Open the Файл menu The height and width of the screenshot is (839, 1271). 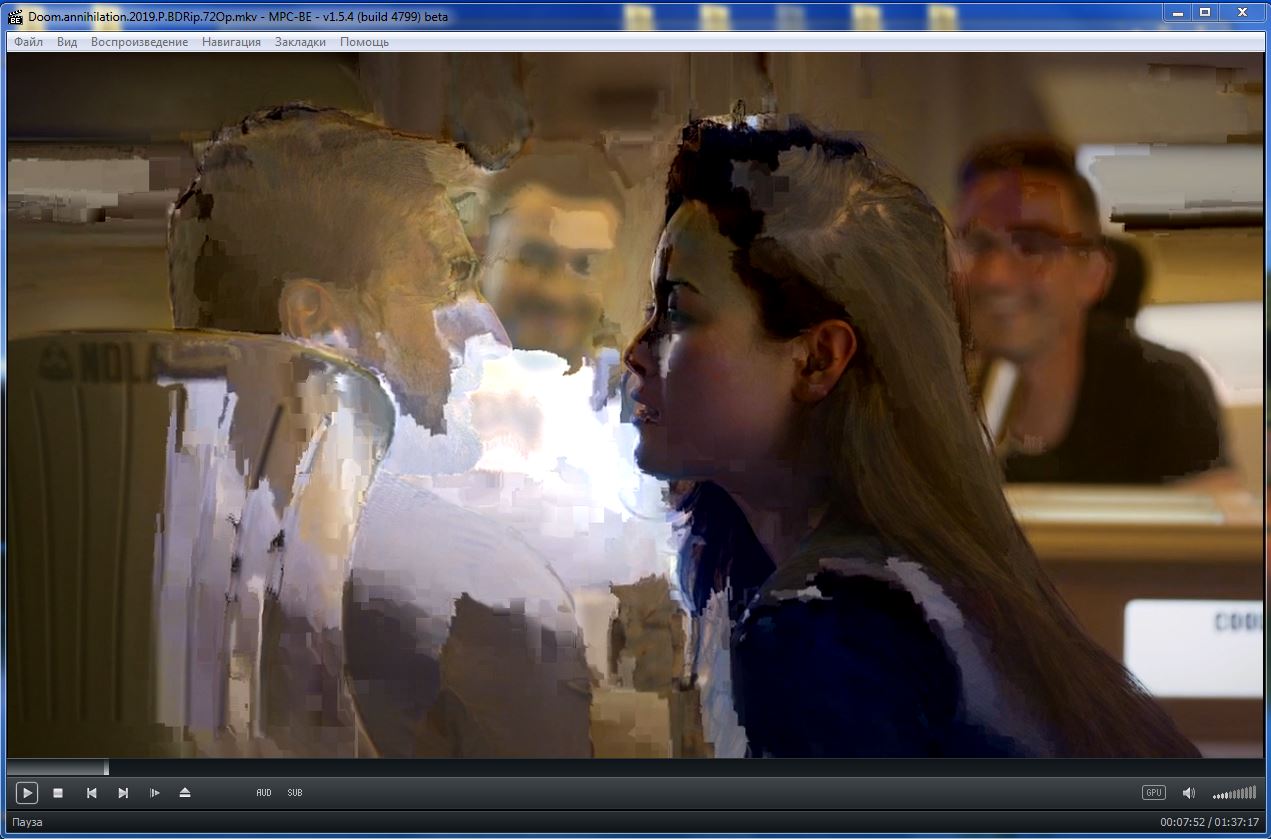click(x=28, y=42)
